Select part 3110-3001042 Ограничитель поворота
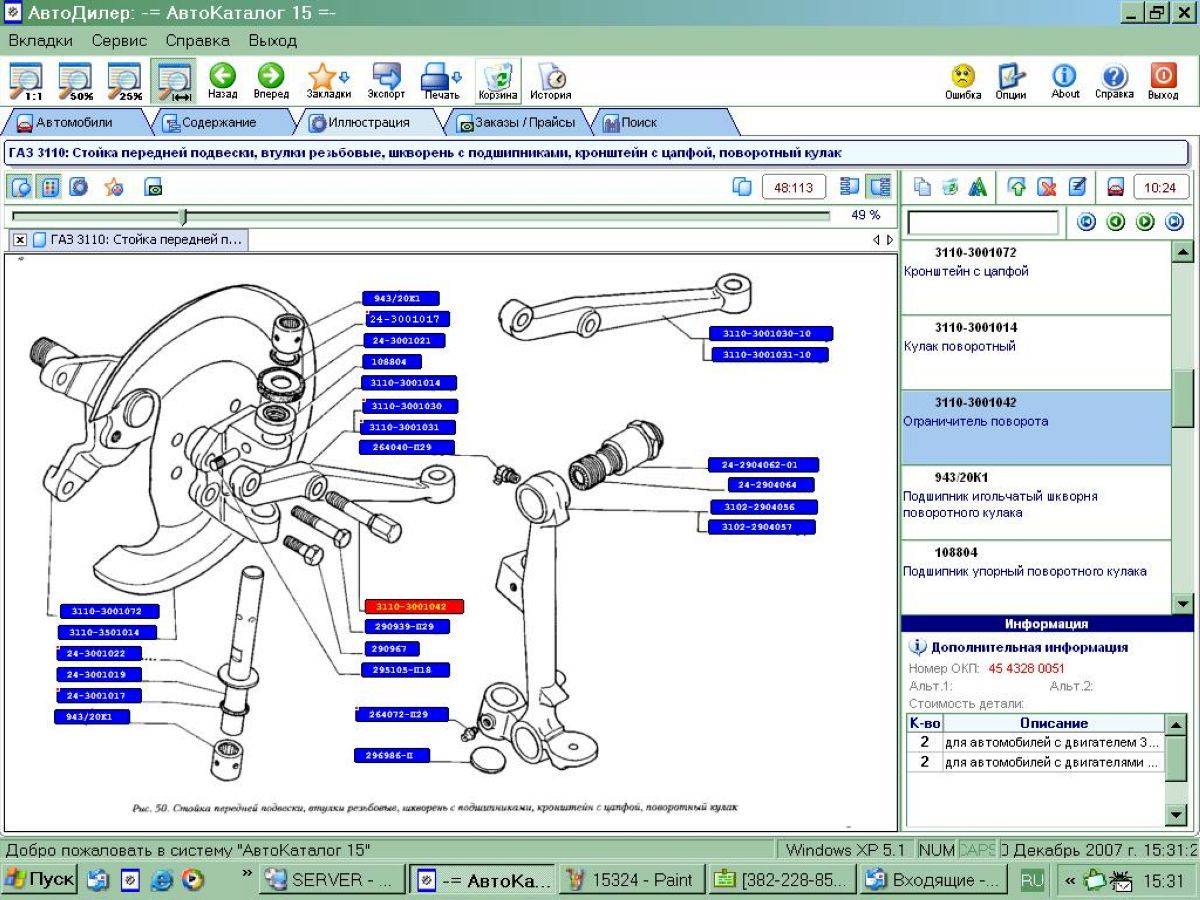 pos(1036,428)
